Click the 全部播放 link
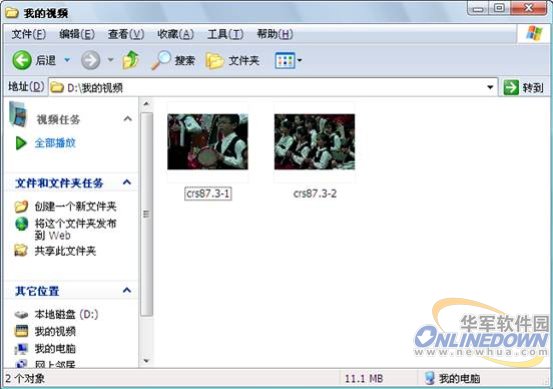 pos(55,143)
